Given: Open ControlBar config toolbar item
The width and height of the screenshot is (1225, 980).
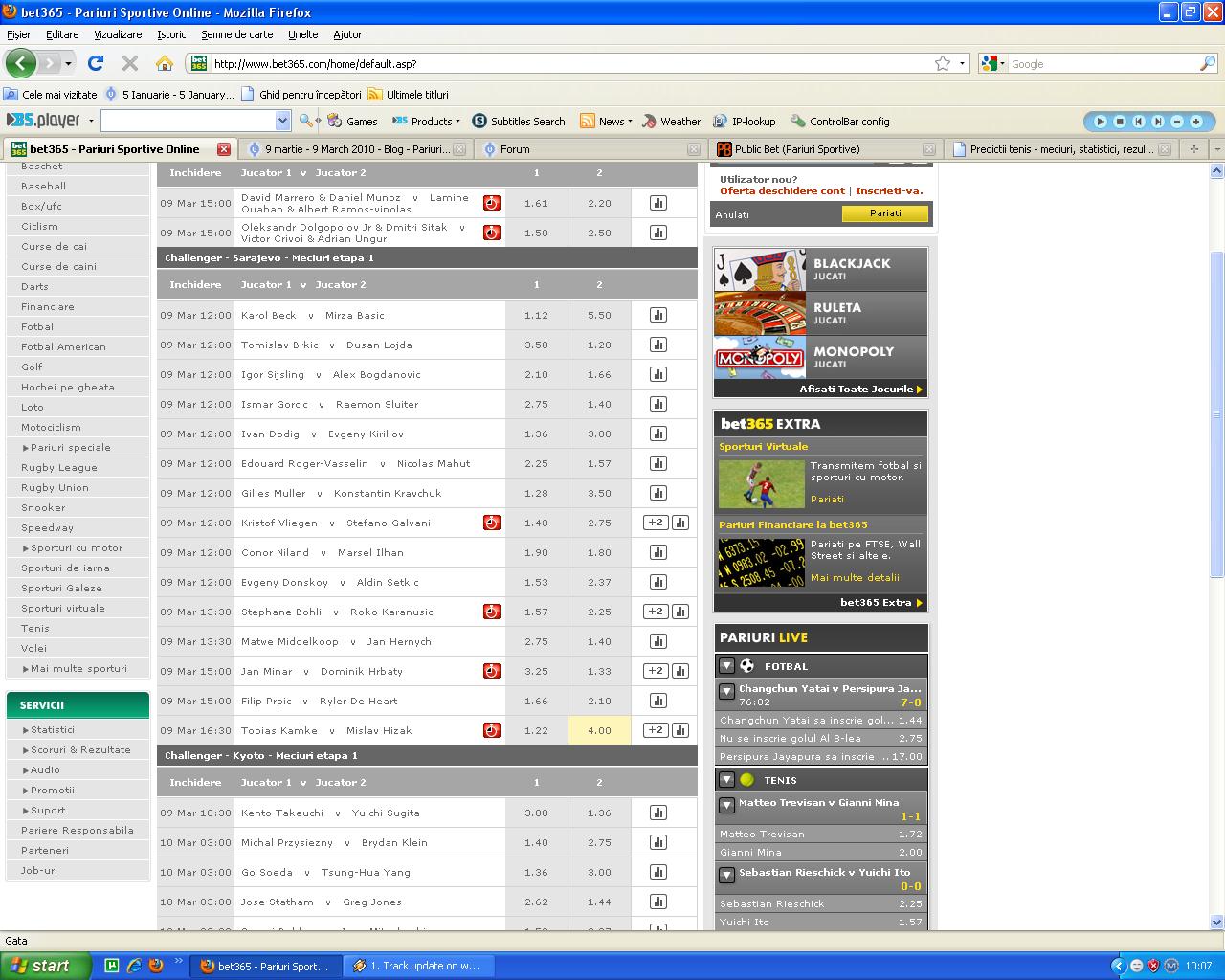Looking at the screenshot, I should (x=839, y=122).
